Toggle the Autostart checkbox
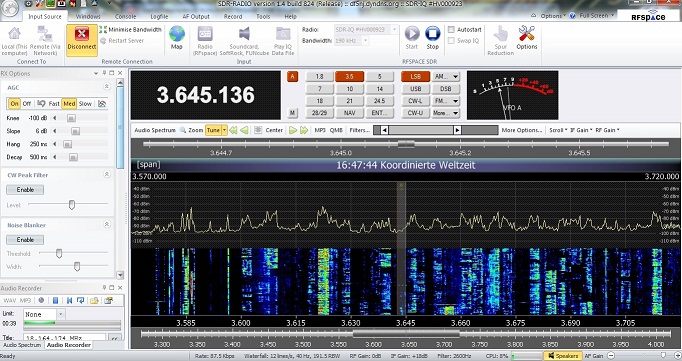This screenshot has height=361, width=682. click(451, 30)
